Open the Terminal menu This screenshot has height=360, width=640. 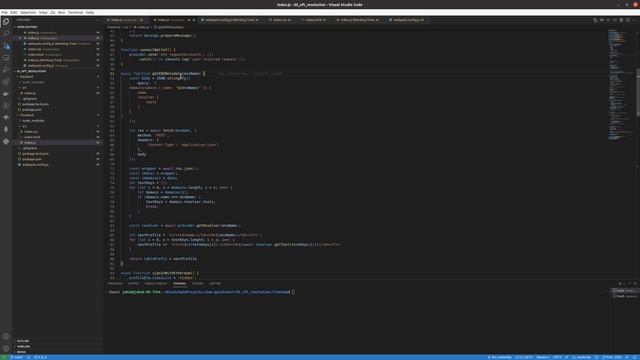pyautogui.click(x=75, y=13)
